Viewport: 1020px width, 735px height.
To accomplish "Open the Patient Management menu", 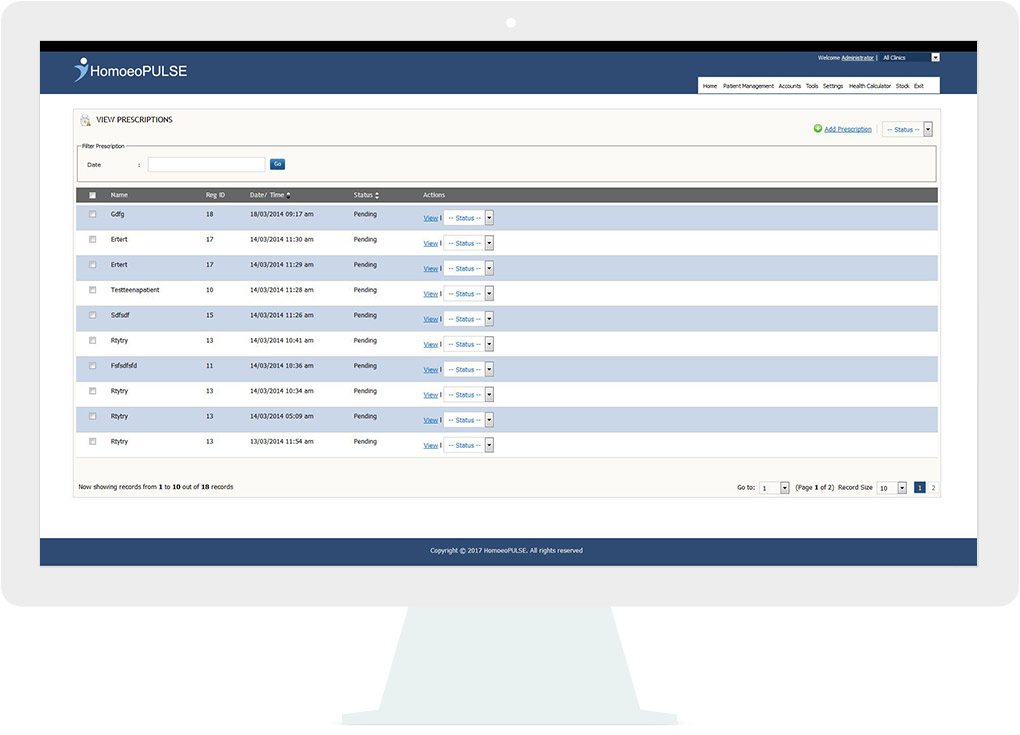I will point(748,86).
